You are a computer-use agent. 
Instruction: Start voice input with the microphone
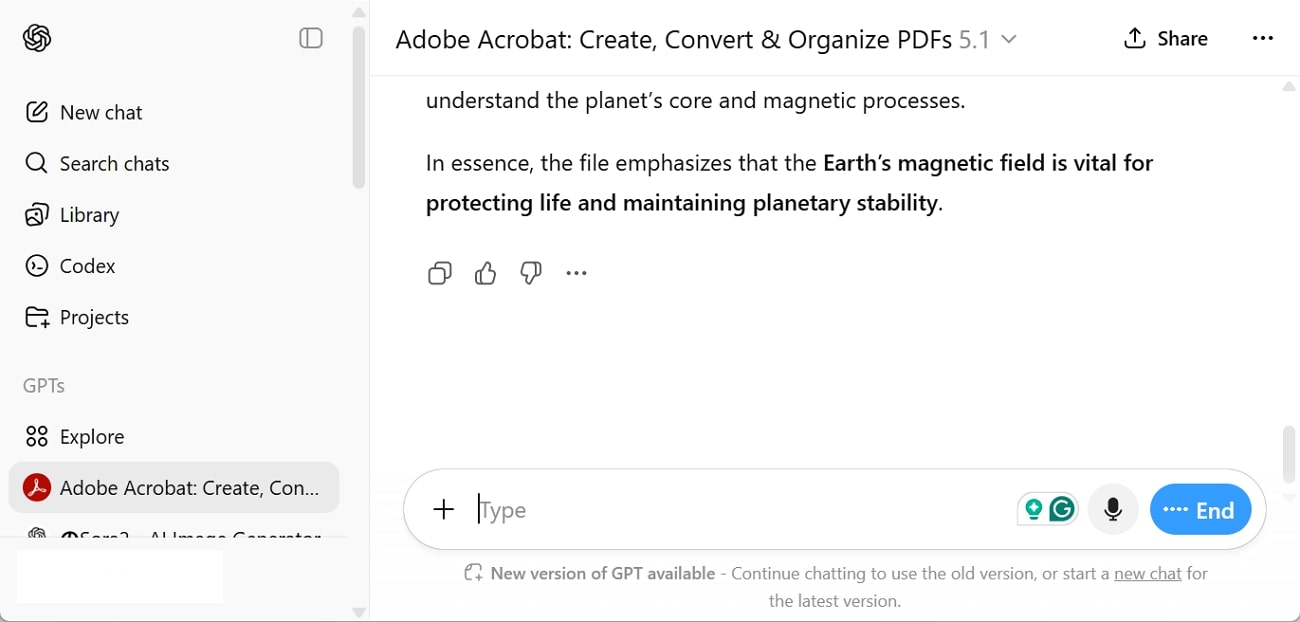(x=1113, y=509)
